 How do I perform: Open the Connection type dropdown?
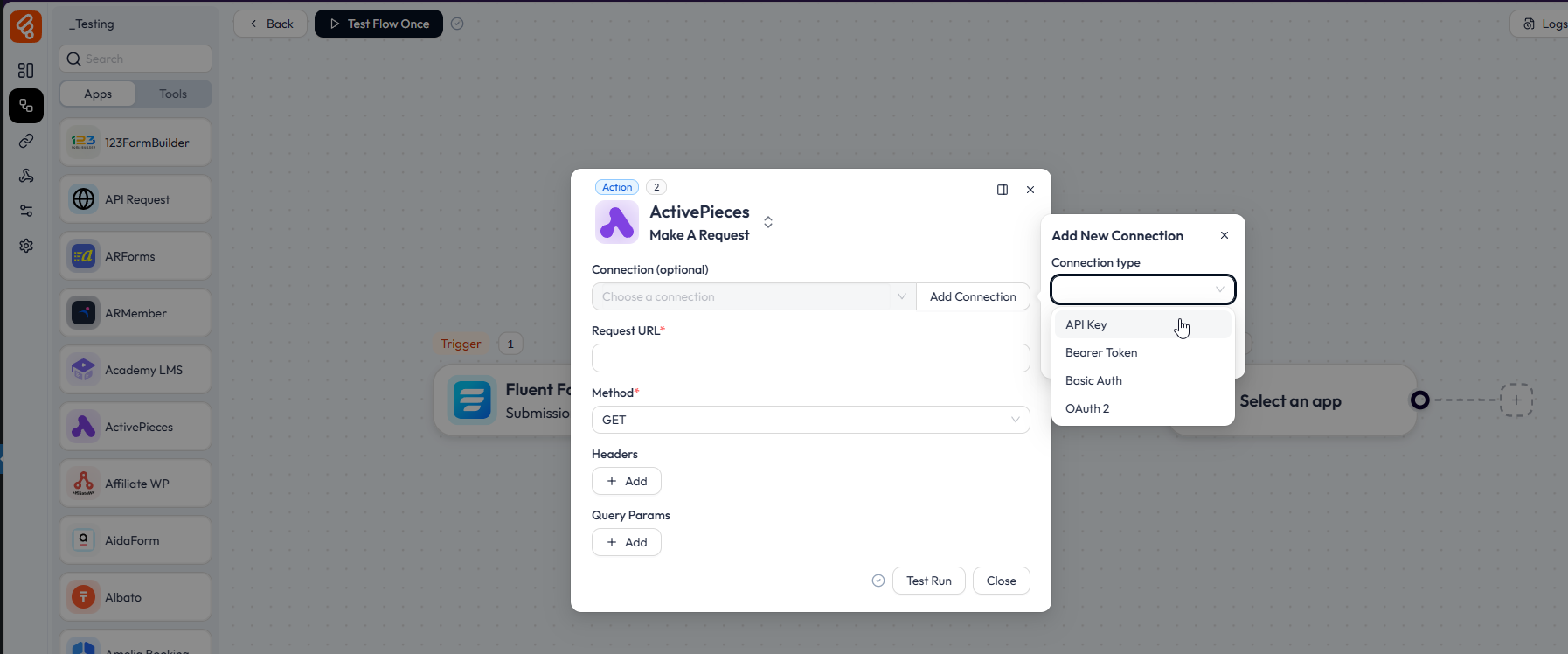(1143, 289)
